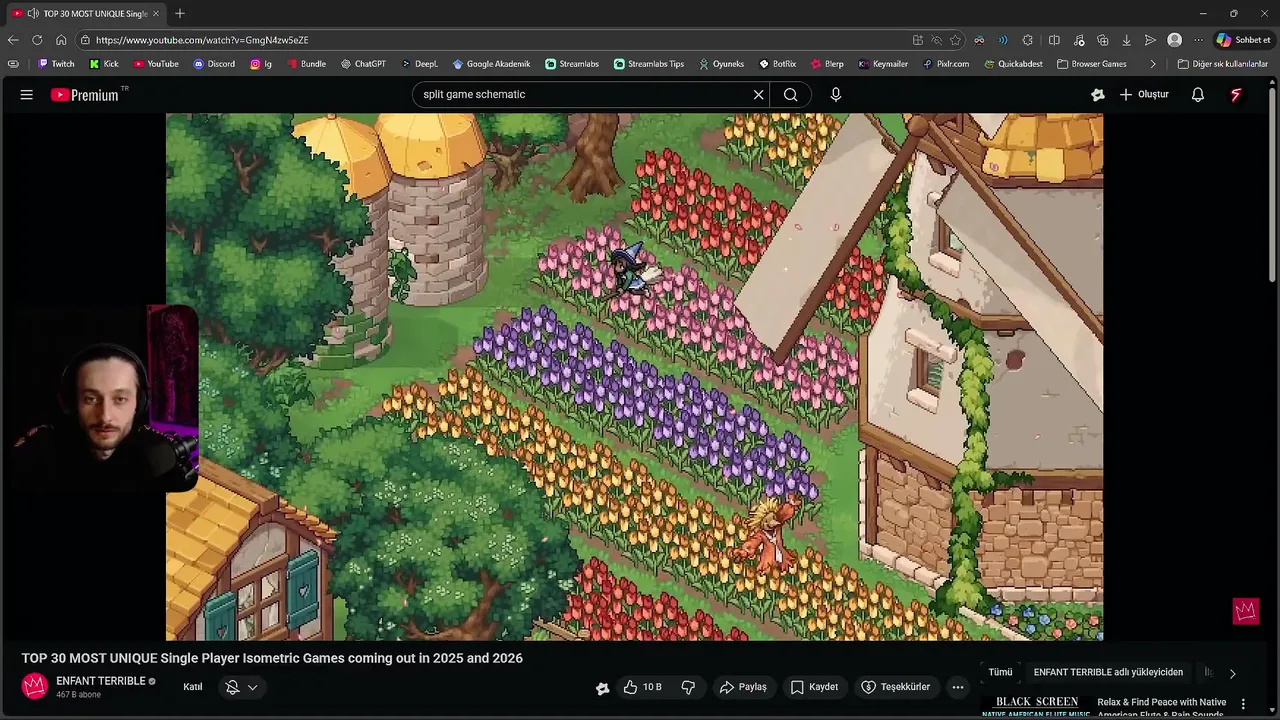
Task: Click the video player area
Action: (634, 377)
